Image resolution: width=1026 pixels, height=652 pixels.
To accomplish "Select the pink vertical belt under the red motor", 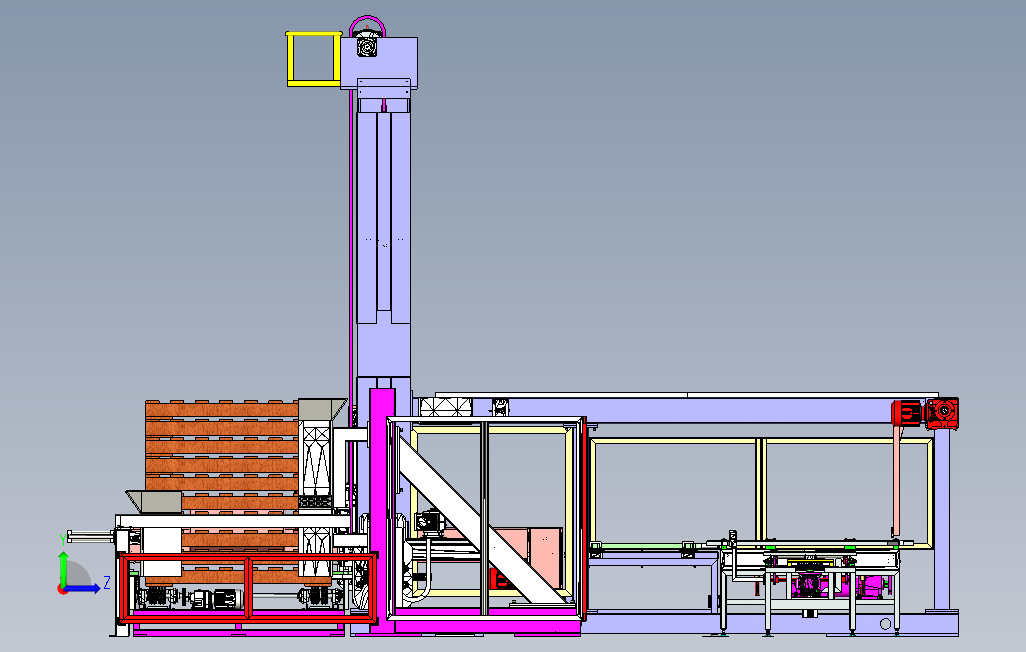I will 896,479.
